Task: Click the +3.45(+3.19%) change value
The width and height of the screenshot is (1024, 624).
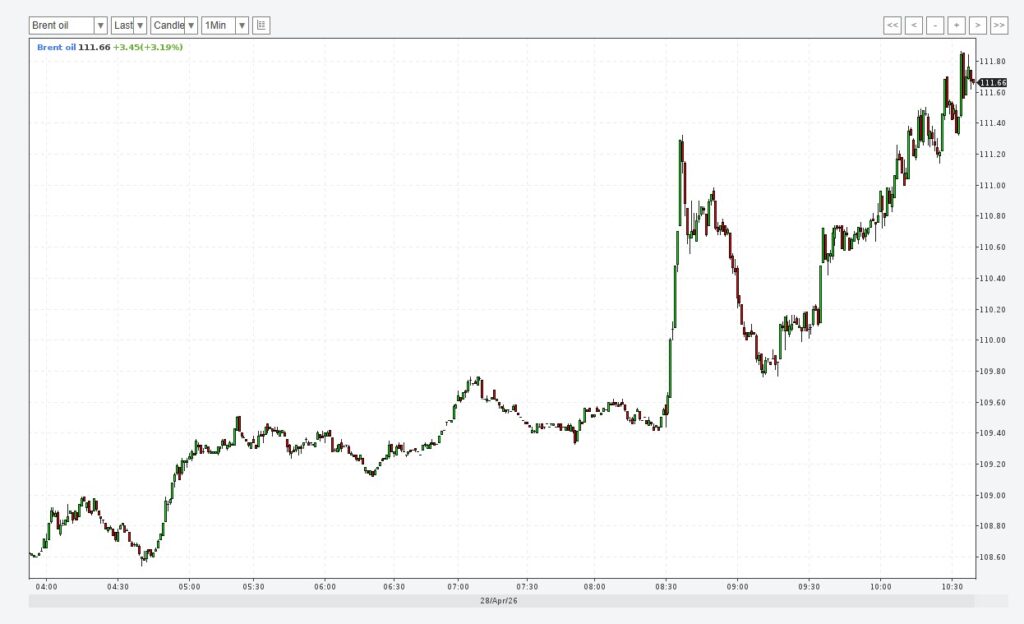Action: coord(147,47)
